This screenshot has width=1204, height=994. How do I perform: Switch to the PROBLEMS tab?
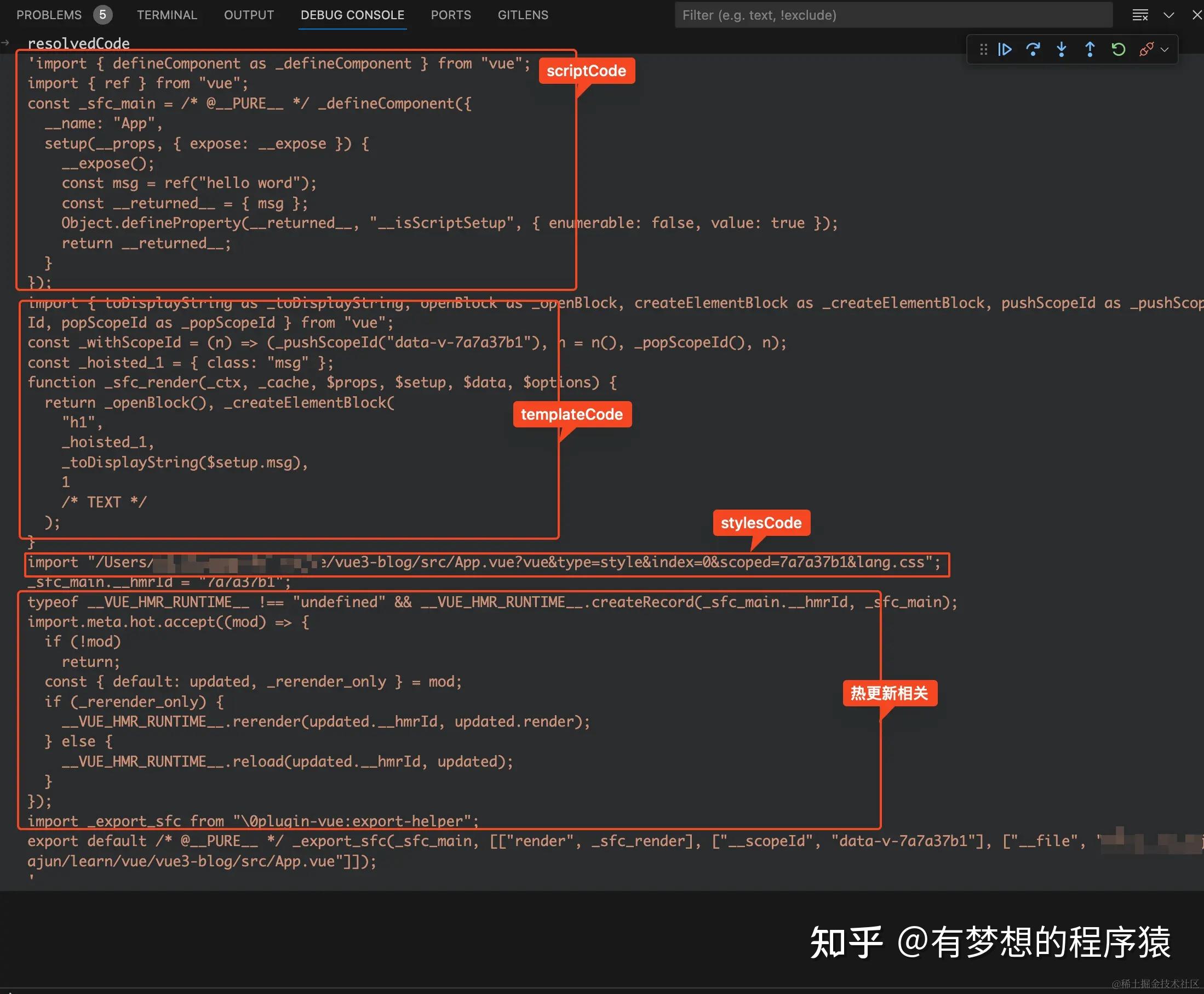coord(49,15)
